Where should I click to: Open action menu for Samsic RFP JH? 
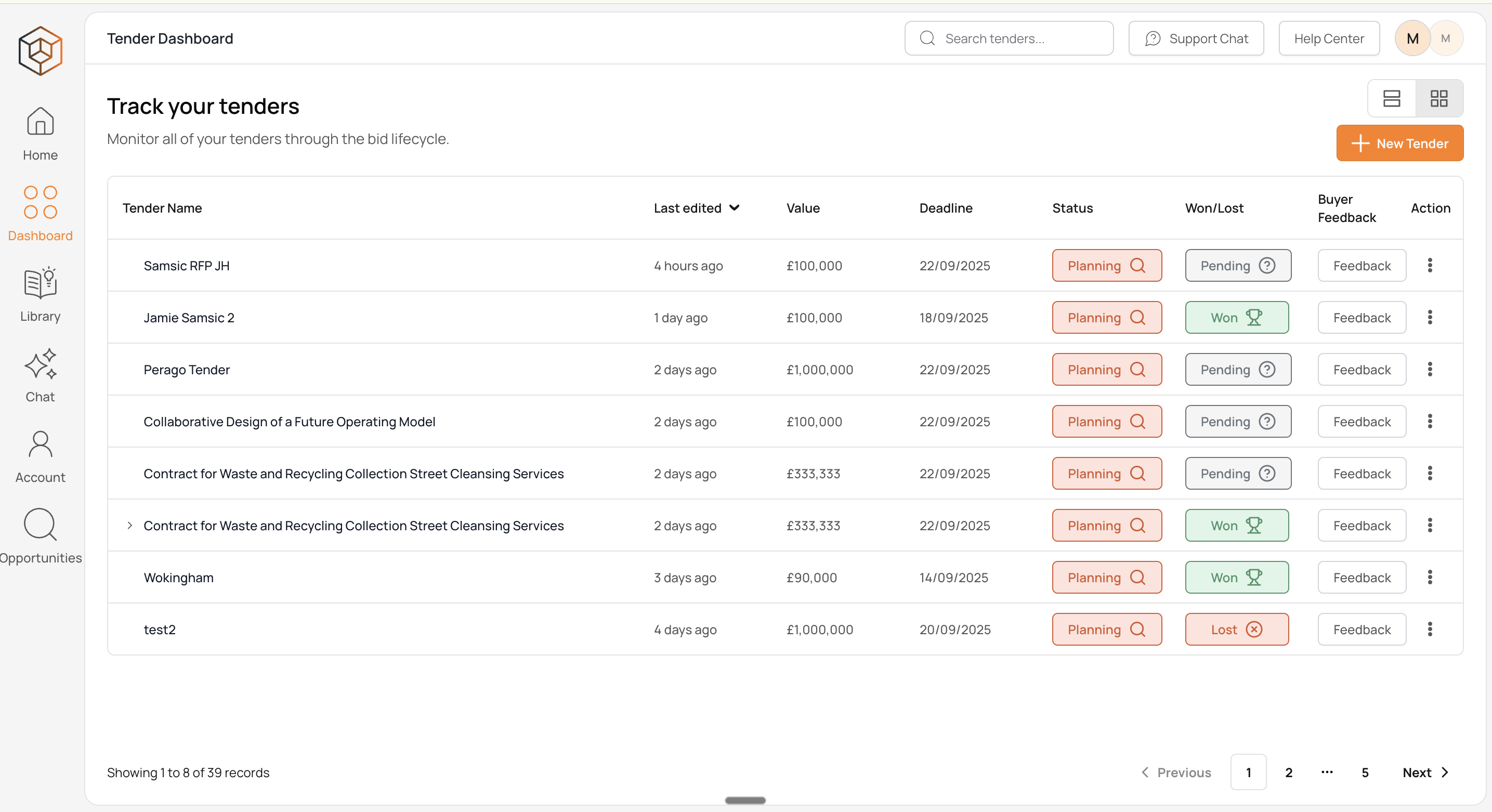coord(1430,265)
